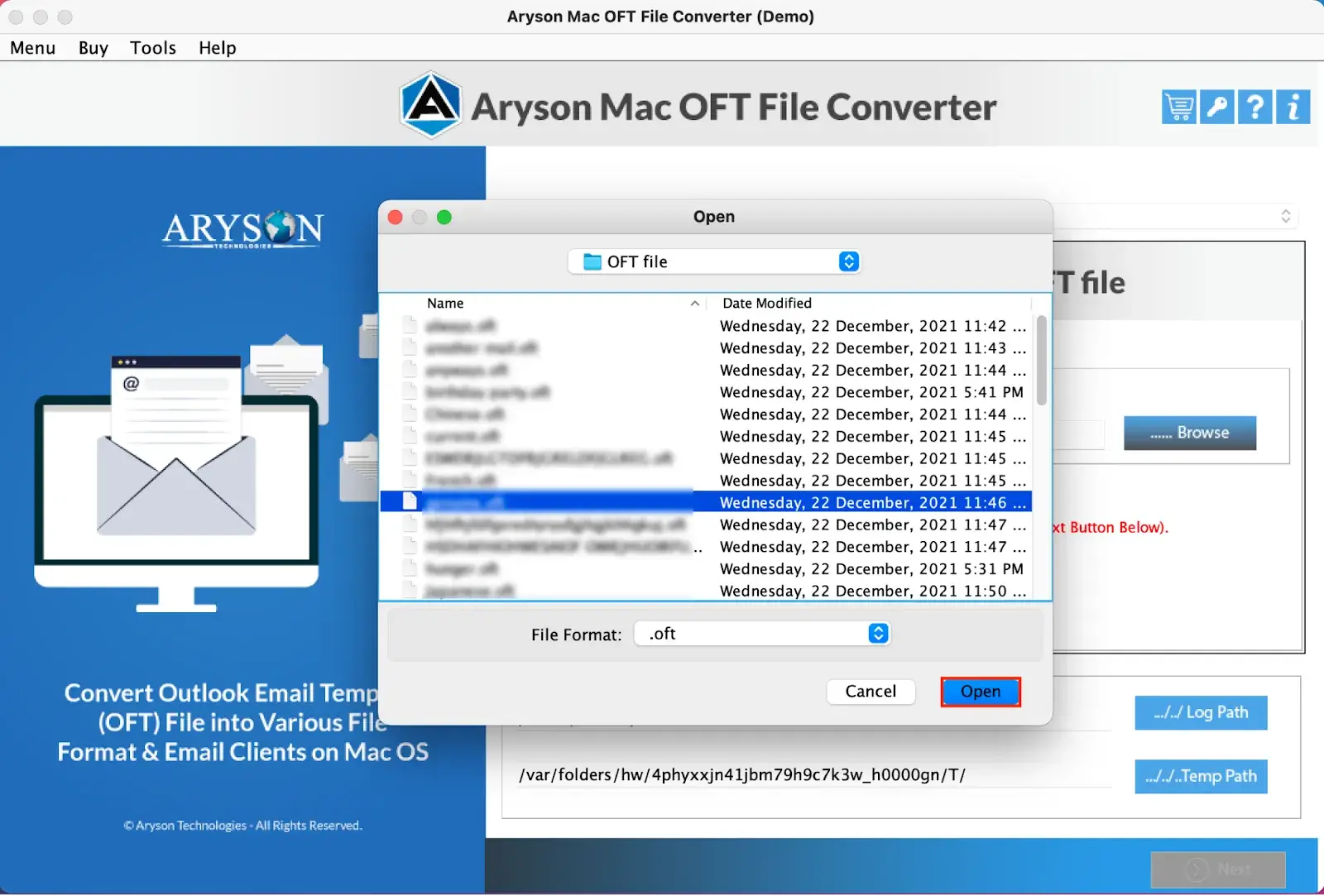Image resolution: width=1324 pixels, height=896 pixels.
Task: Click the Temp Path button
Action: 1201,776
